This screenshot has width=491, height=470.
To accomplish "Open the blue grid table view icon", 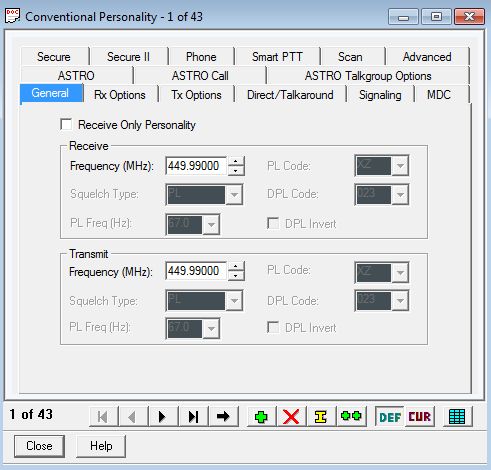I will pyautogui.click(x=457, y=417).
